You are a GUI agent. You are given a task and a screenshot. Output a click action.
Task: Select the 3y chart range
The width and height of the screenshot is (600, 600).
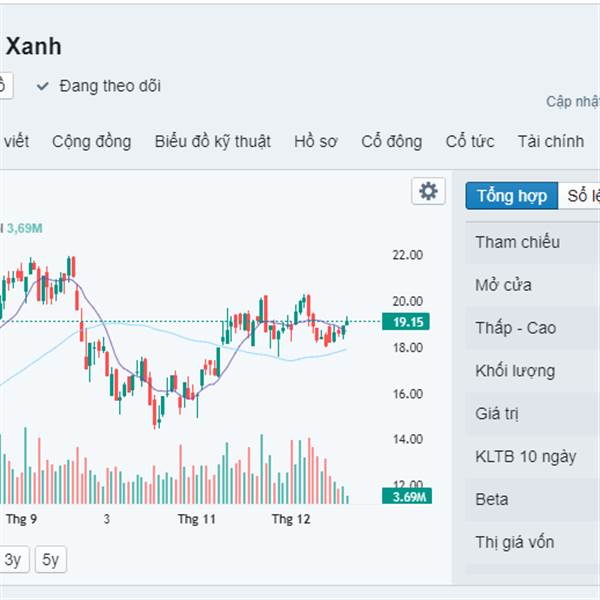(x=13, y=560)
